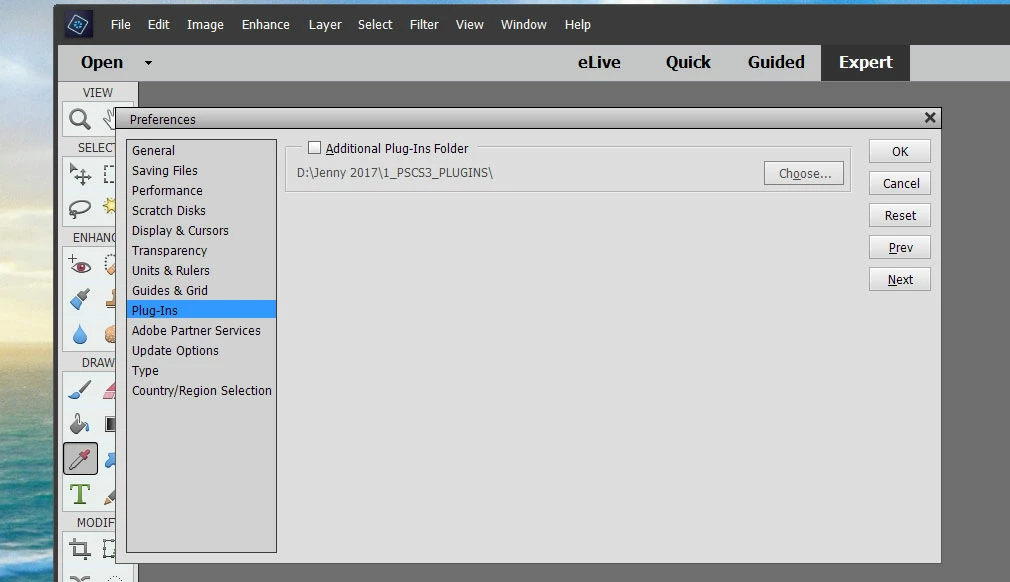Click Choose... to pick plug-ins folder

[804, 173]
